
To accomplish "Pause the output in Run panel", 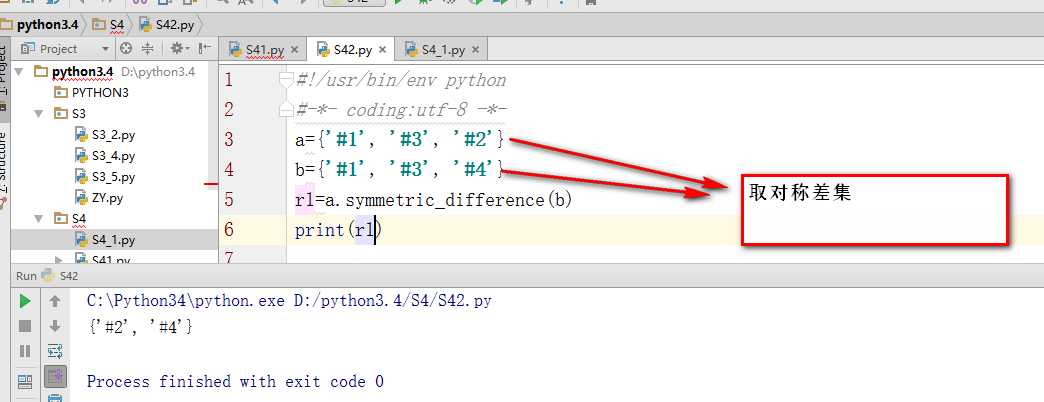I will (x=25, y=351).
